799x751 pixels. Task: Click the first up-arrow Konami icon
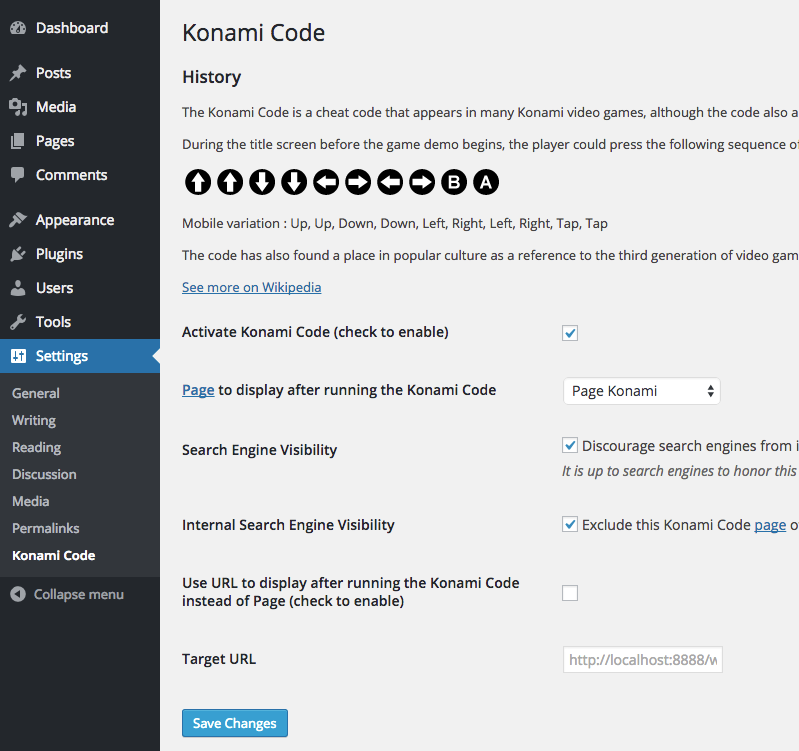(198, 182)
